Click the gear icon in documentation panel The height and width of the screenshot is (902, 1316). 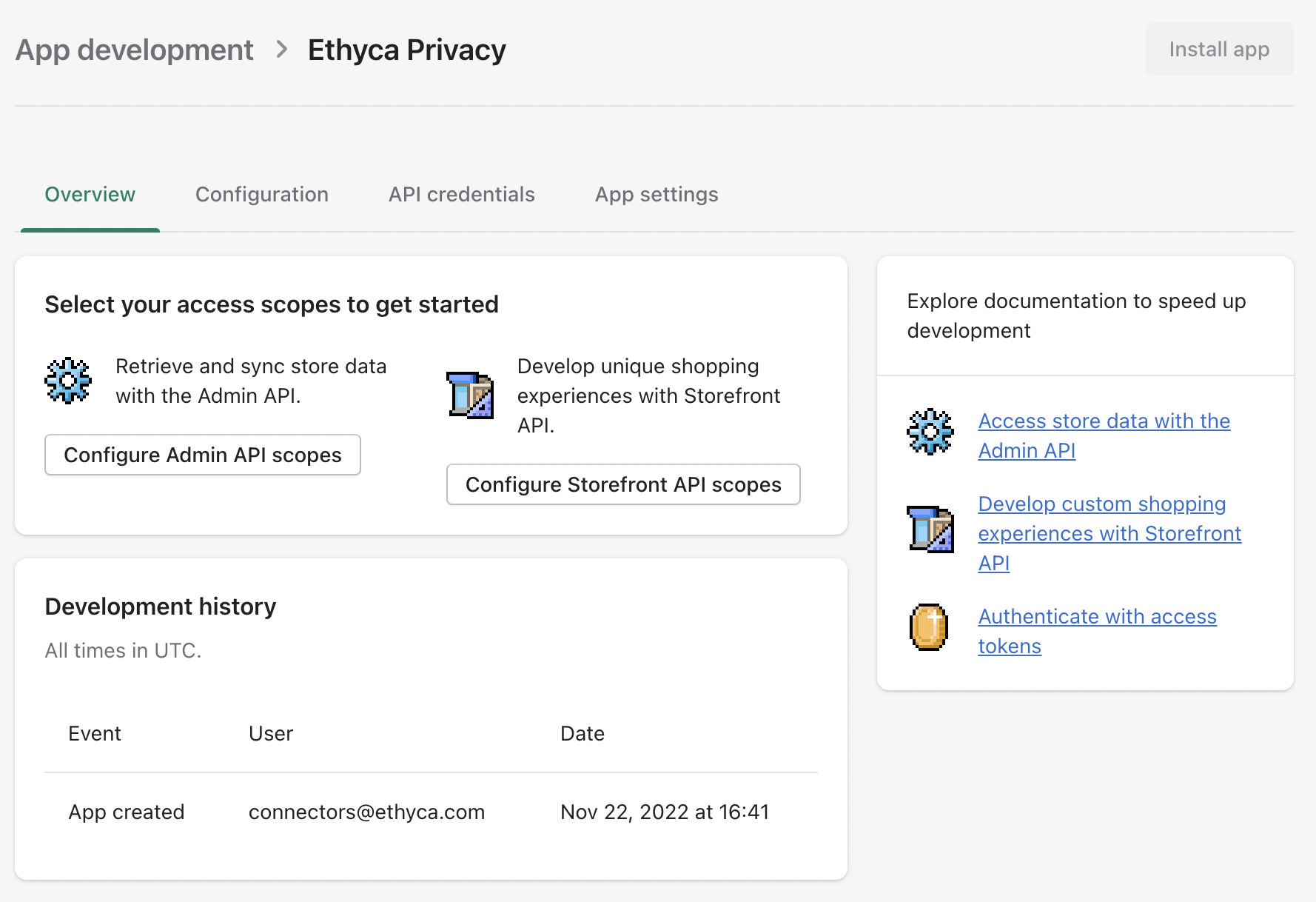pyautogui.click(x=930, y=432)
